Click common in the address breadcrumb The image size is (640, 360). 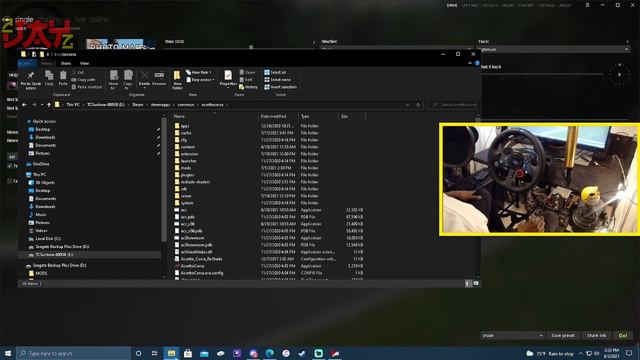186,105
